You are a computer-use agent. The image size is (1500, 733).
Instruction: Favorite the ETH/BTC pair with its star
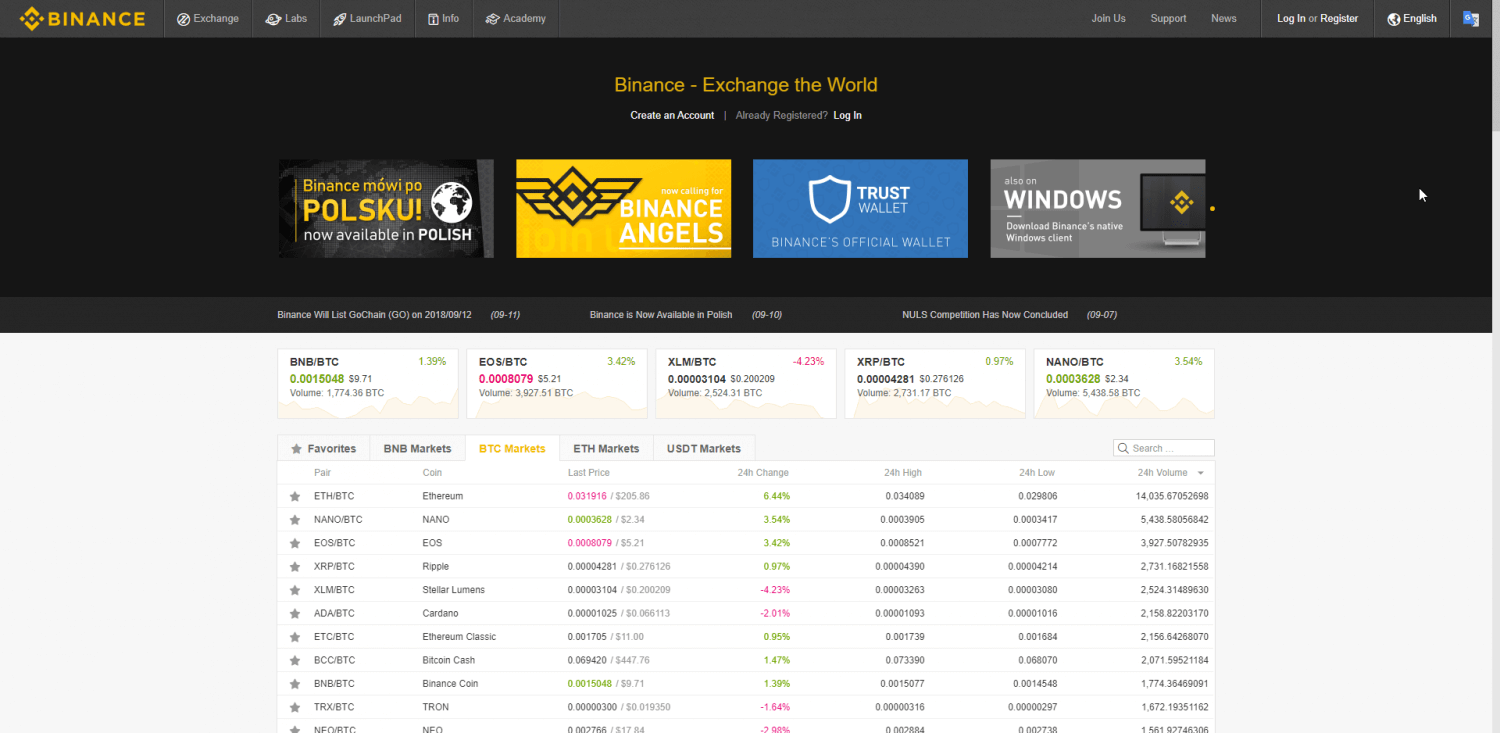tap(294, 495)
